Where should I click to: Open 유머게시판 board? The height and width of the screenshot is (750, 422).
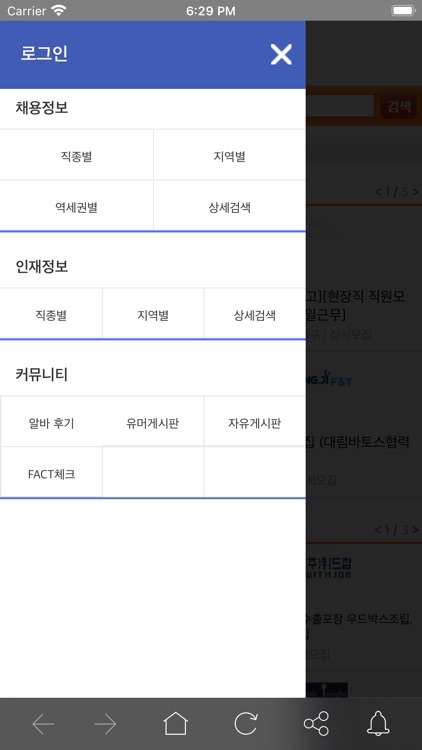pos(153,423)
